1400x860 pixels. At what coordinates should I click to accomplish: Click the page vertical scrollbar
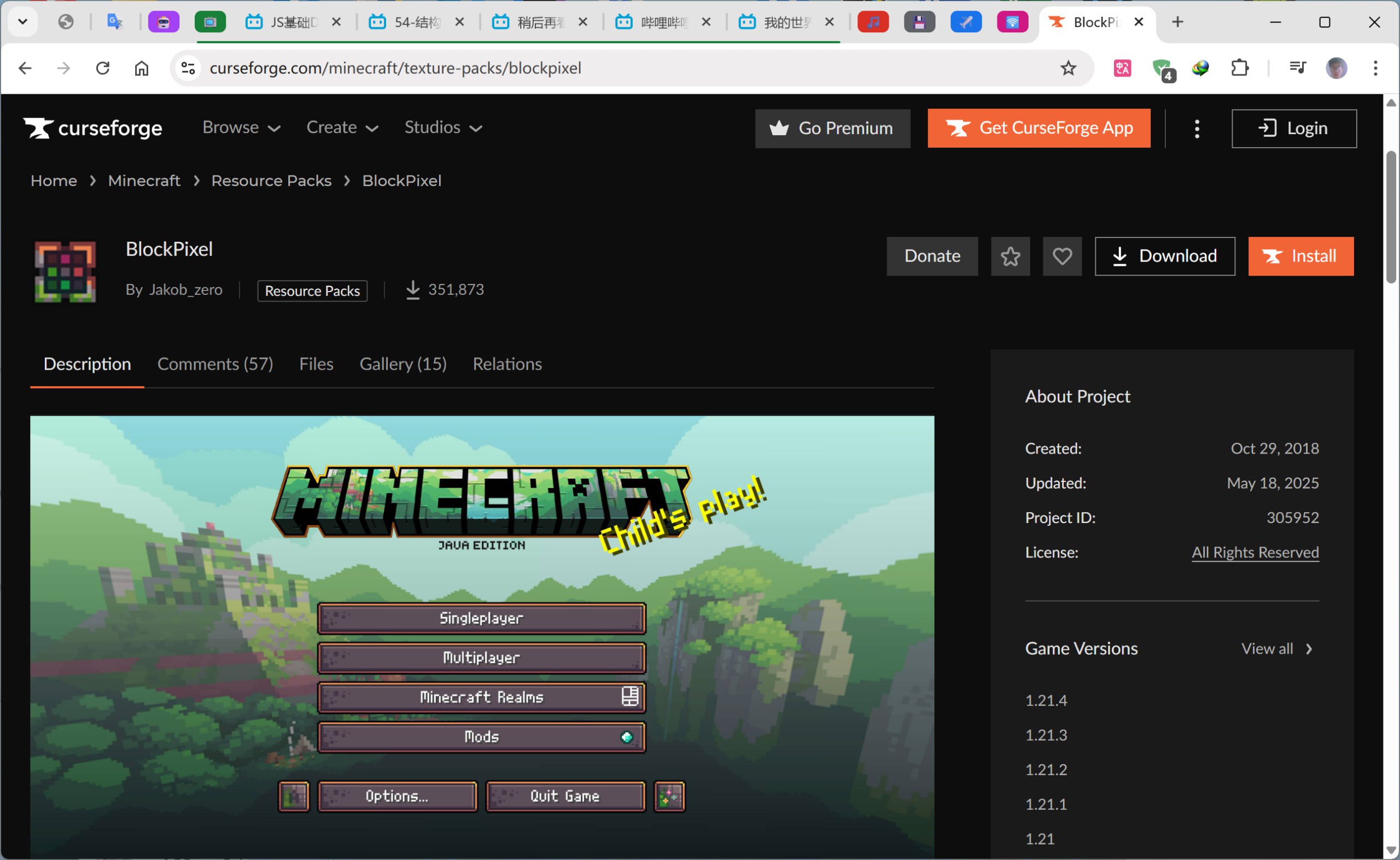click(x=1390, y=216)
